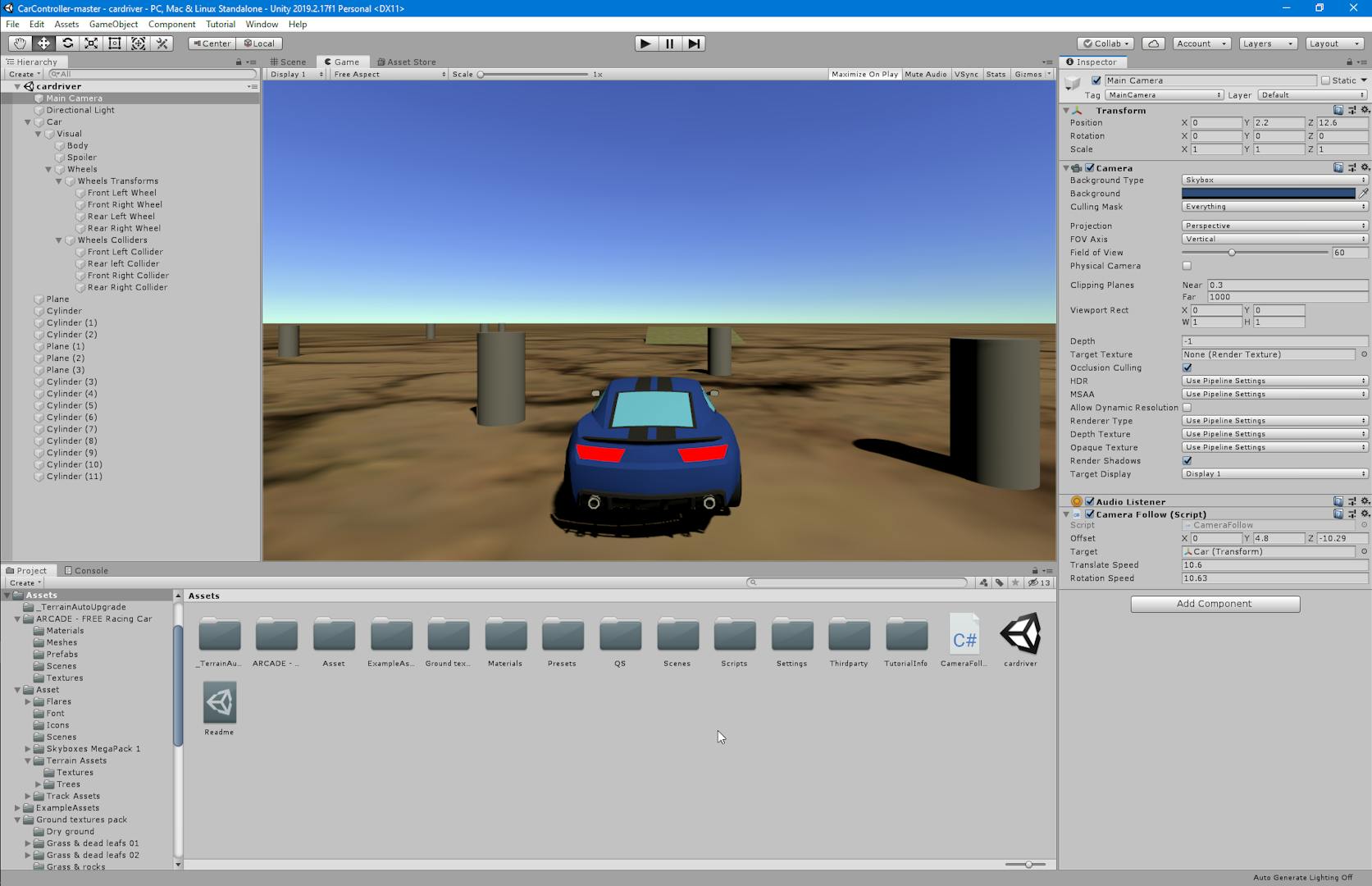Disable the Camera component checkbox

point(1090,168)
